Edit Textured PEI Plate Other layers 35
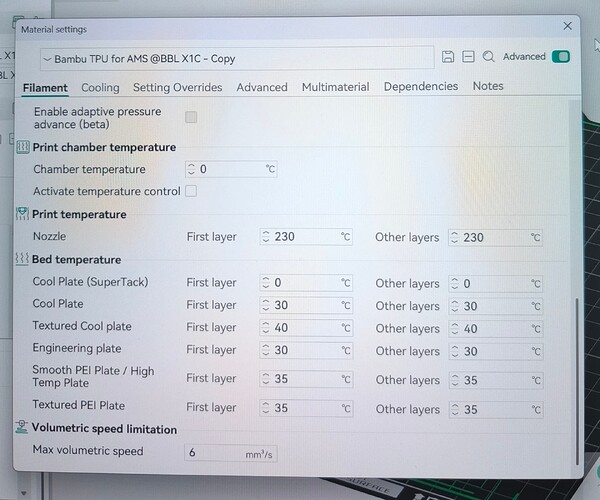This screenshot has height=500, width=600. point(496,409)
